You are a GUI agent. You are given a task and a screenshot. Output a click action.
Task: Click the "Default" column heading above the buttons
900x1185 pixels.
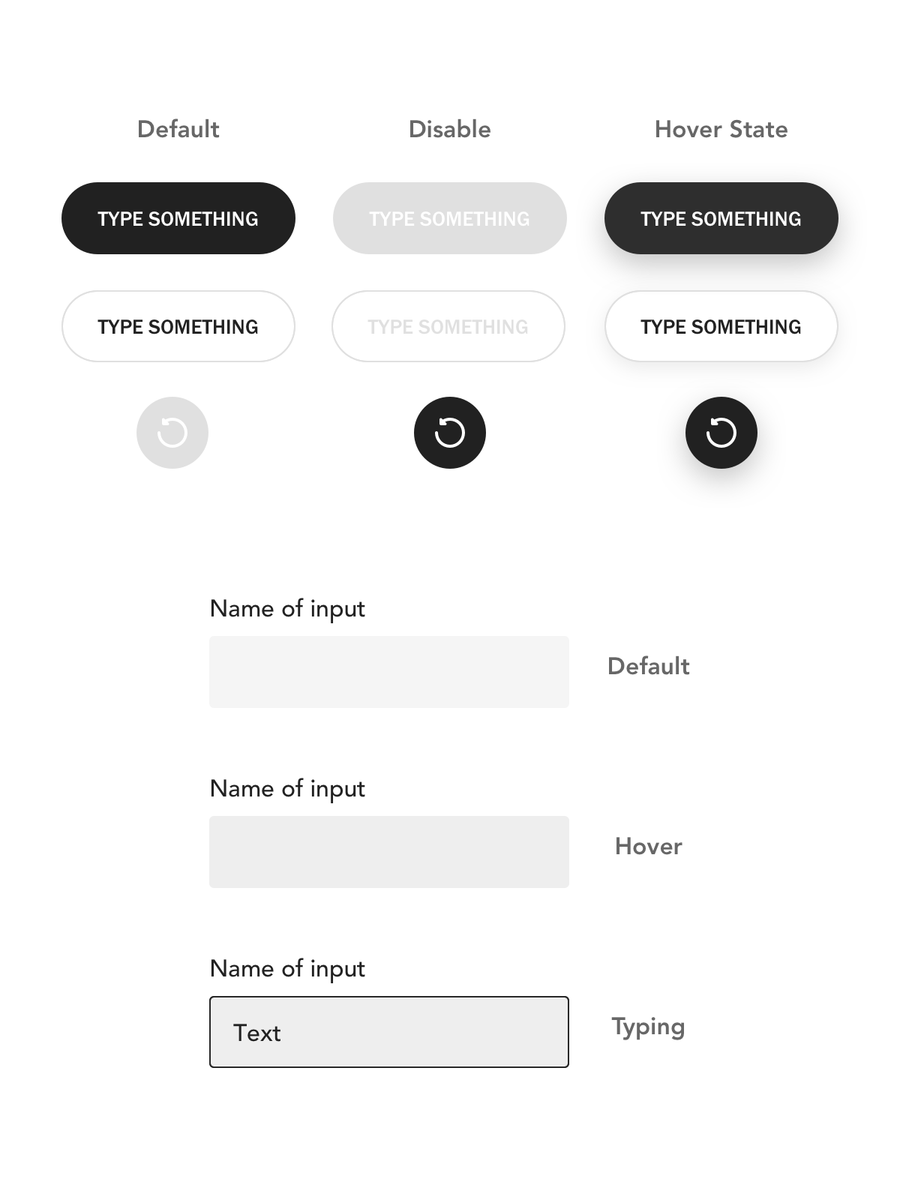point(178,129)
